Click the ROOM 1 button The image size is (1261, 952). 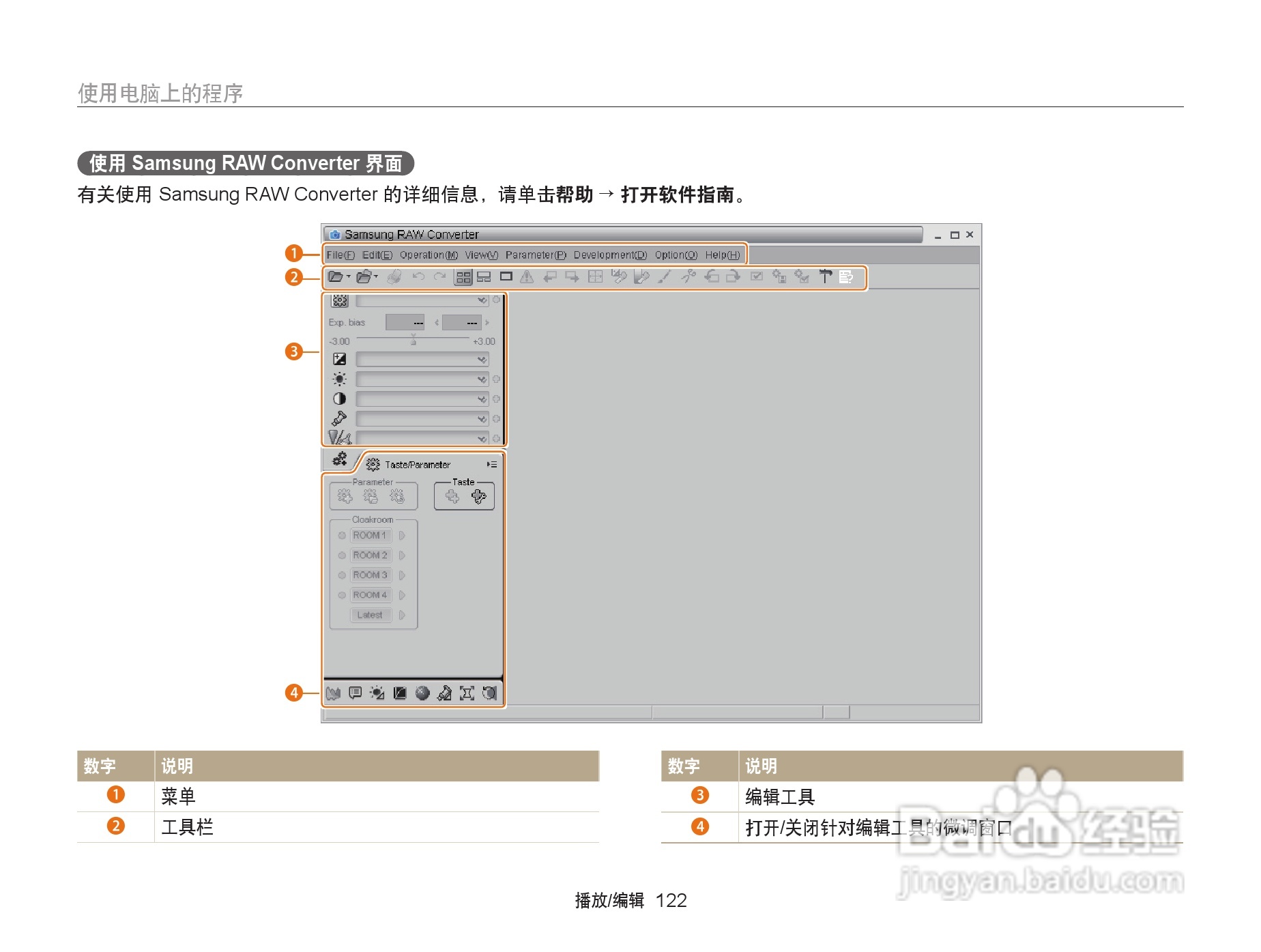pos(371,536)
